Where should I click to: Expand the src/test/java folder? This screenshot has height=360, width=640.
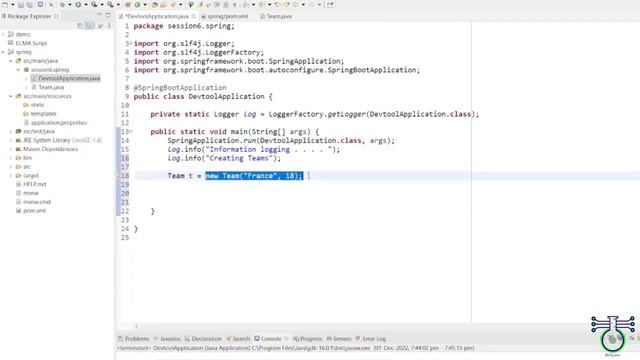(x=11, y=131)
